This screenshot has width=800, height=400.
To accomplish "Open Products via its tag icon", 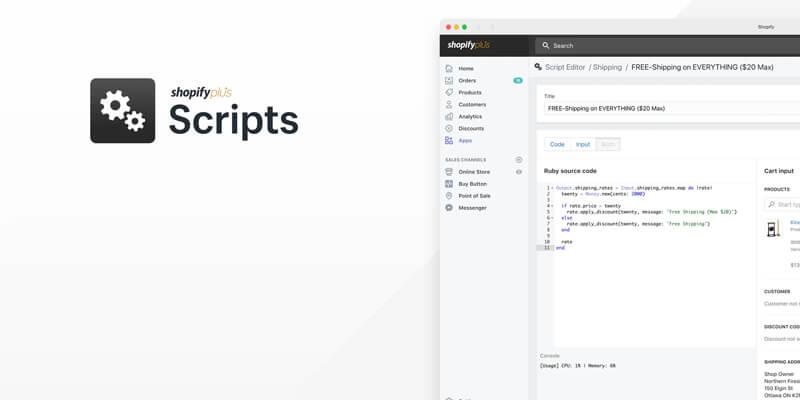I will (x=449, y=92).
